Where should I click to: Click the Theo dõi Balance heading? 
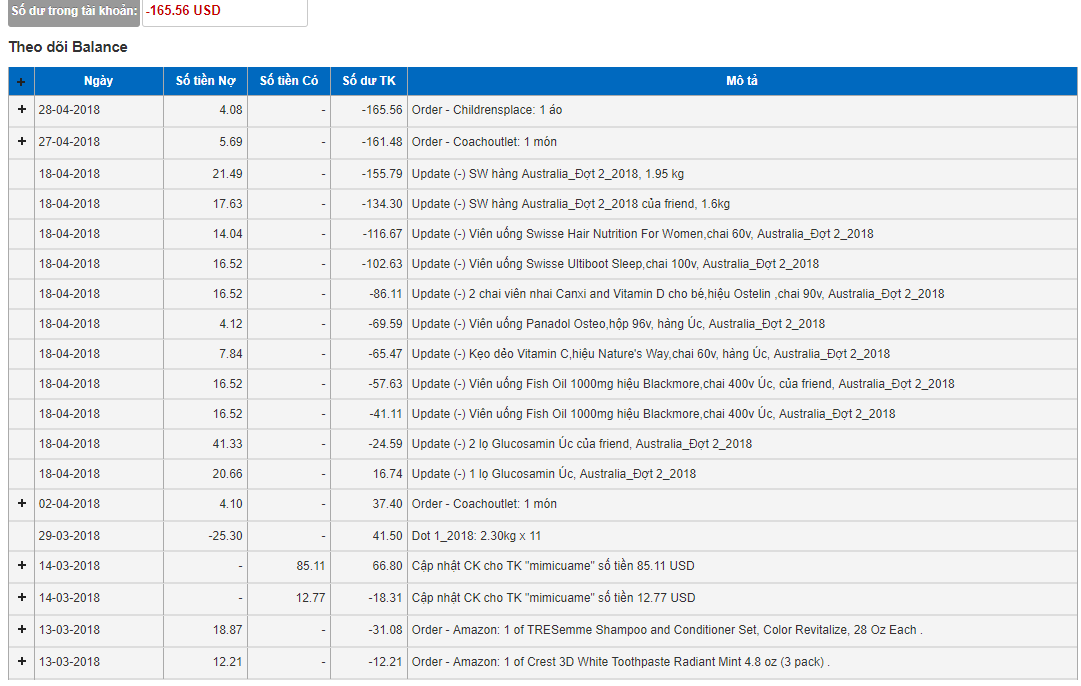point(68,47)
